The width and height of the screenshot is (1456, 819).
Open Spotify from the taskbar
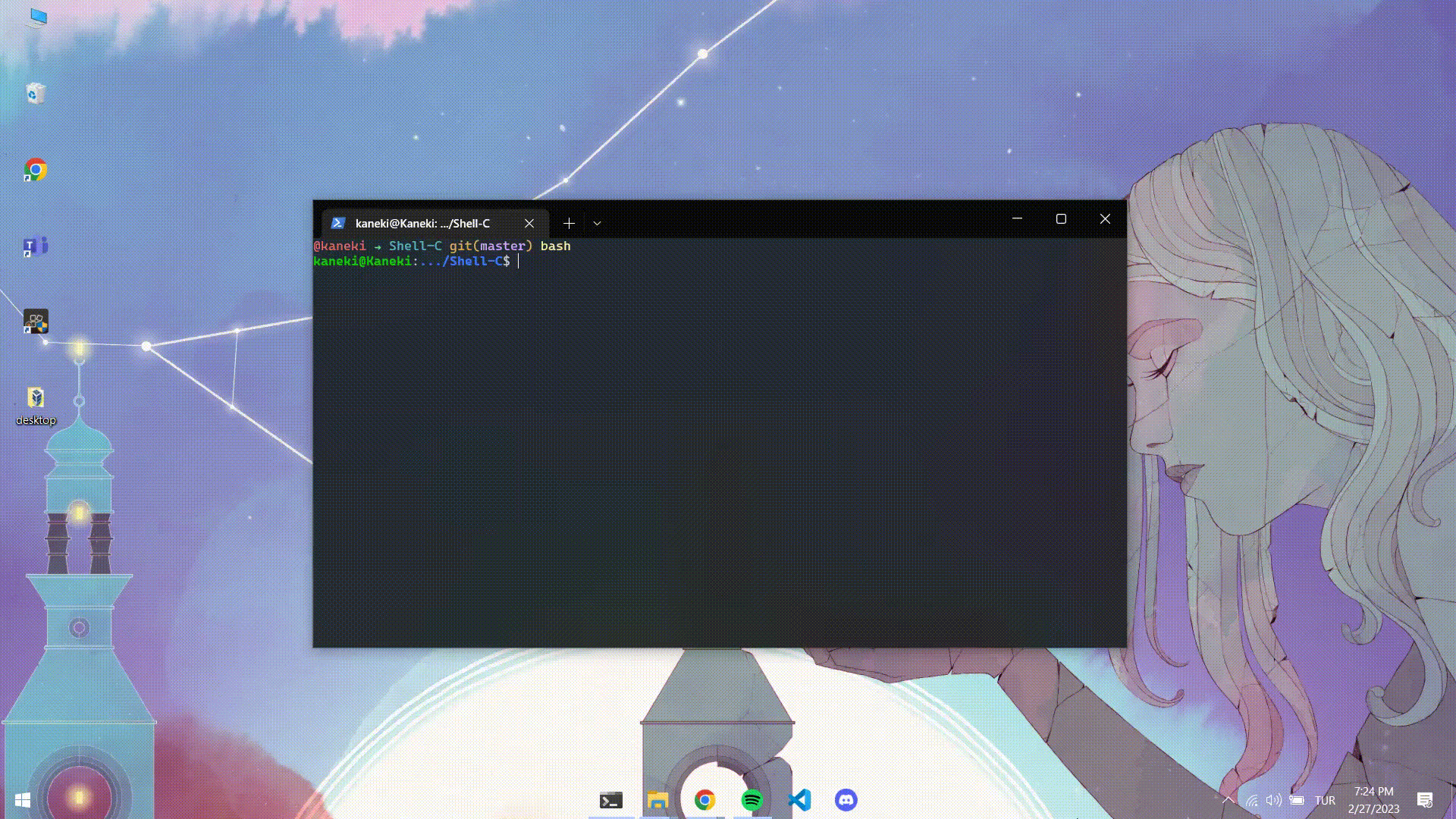[x=752, y=800]
